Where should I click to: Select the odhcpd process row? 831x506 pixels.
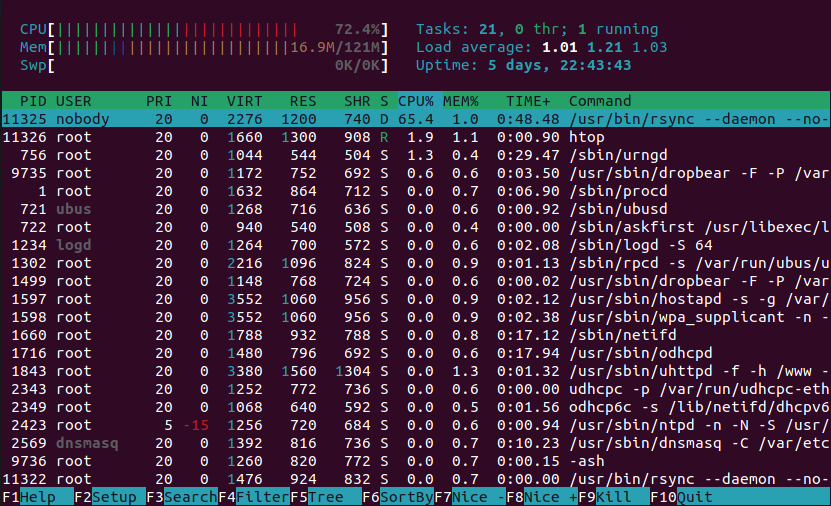pos(416,353)
